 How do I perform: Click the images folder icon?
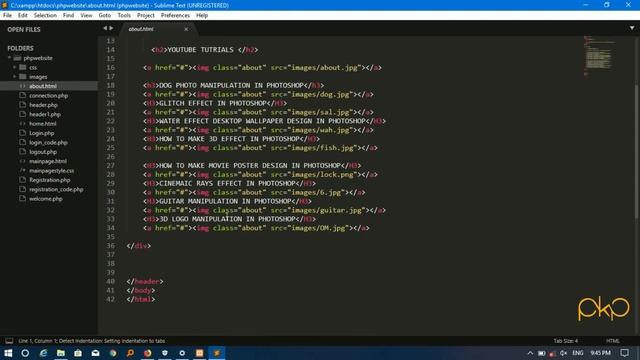pos(23,77)
